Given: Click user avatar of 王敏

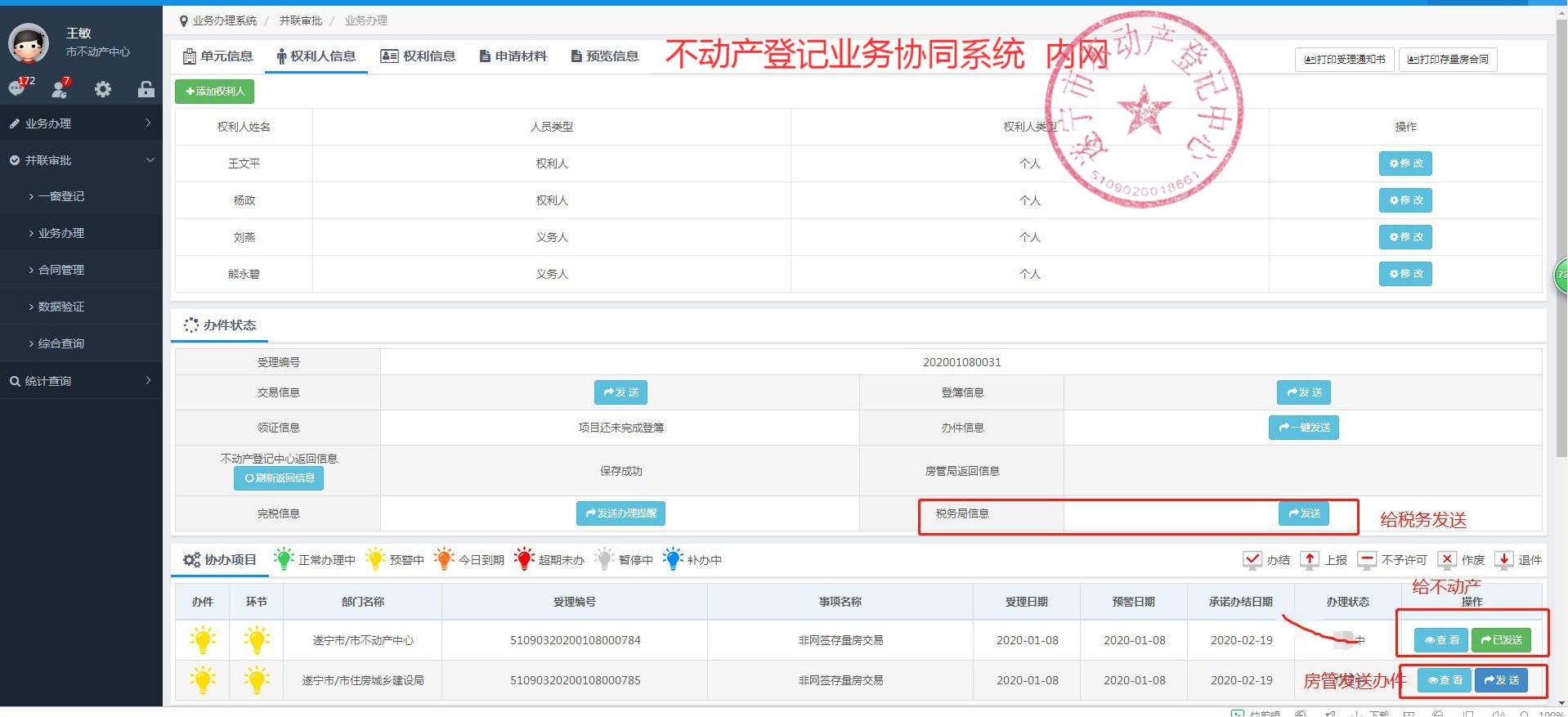Looking at the screenshot, I should tap(29, 43).
